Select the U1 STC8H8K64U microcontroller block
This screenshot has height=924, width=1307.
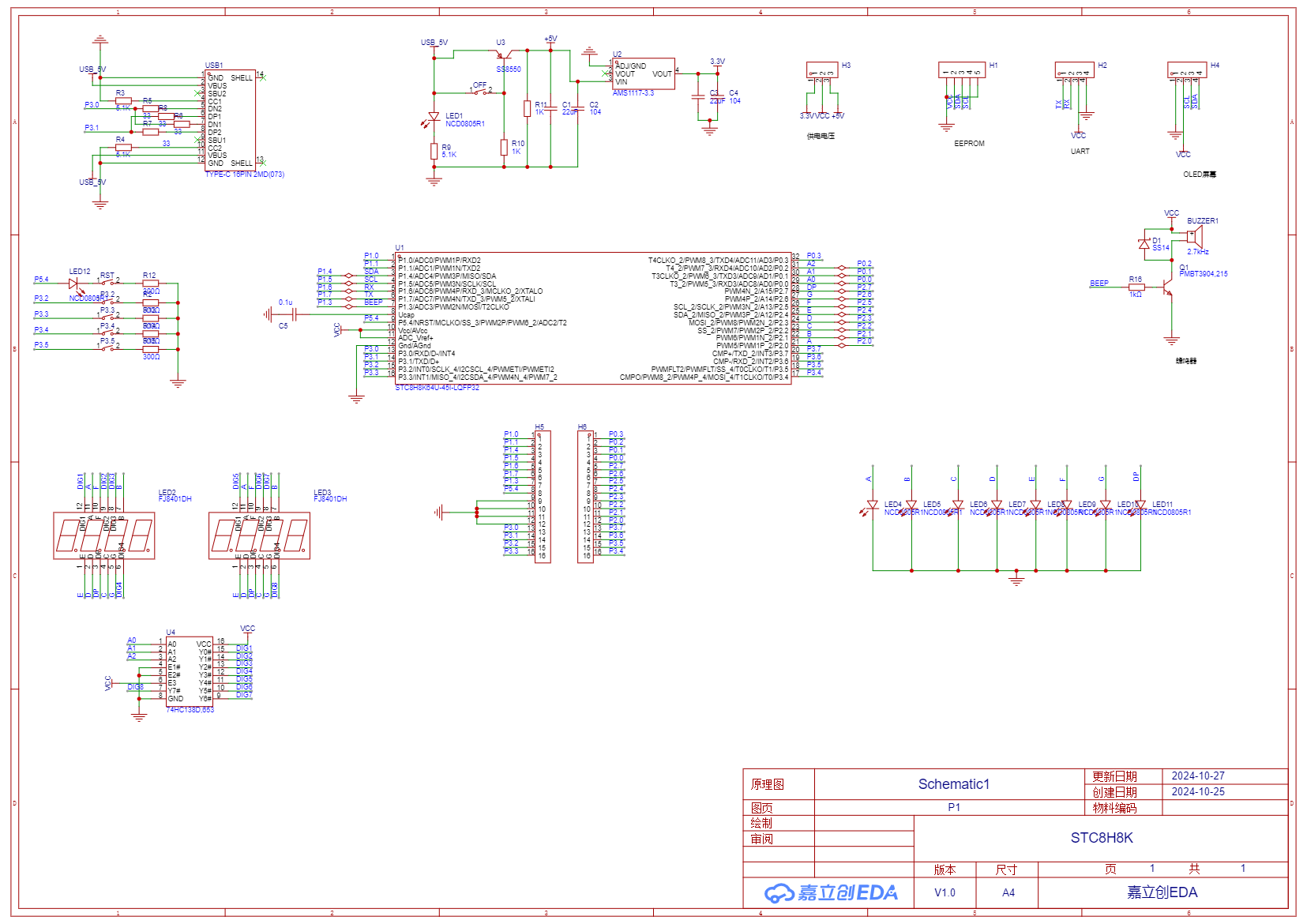coord(593,318)
